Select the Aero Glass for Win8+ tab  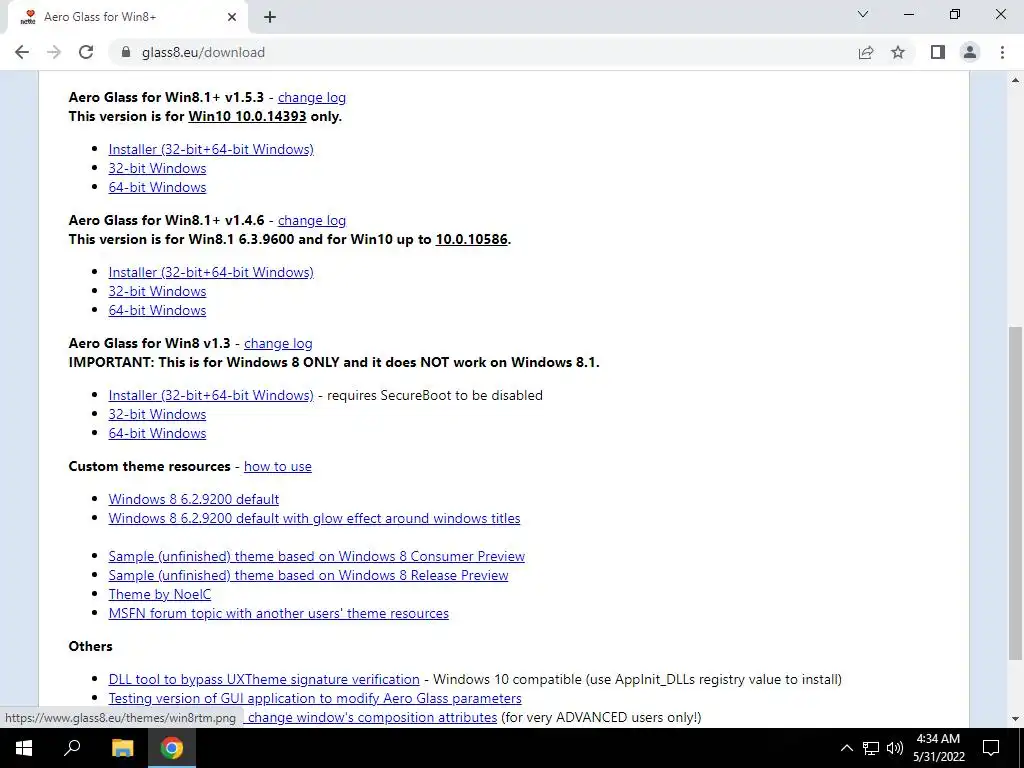click(124, 17)
